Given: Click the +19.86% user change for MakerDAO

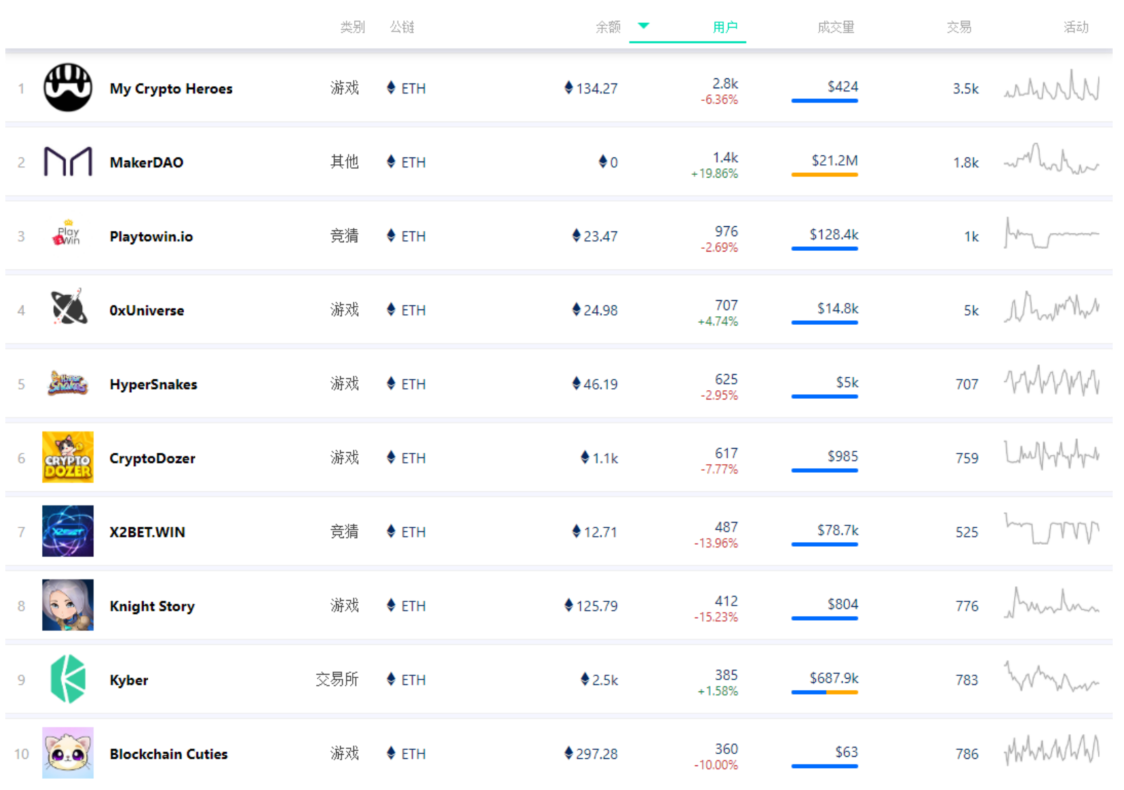Looking at the screenshot, I should (x=714, y=173).
